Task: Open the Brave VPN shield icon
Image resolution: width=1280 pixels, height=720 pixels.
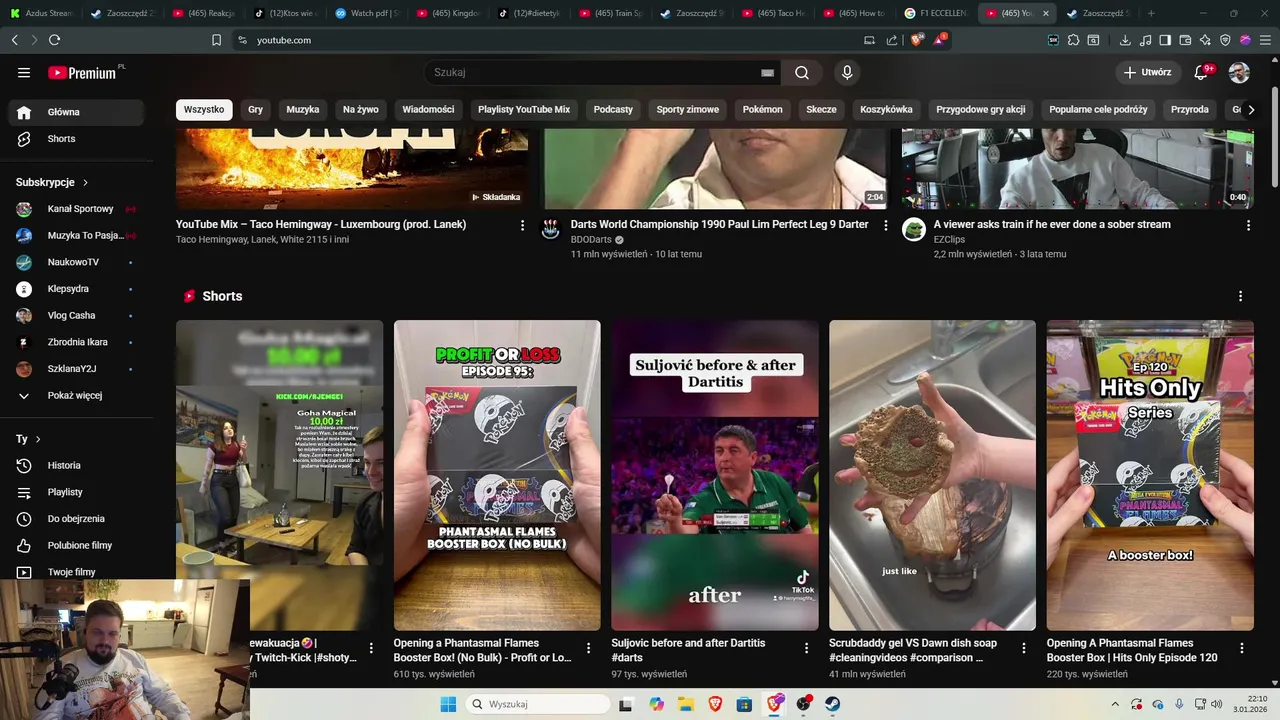Action: [x=1225, y=40]
